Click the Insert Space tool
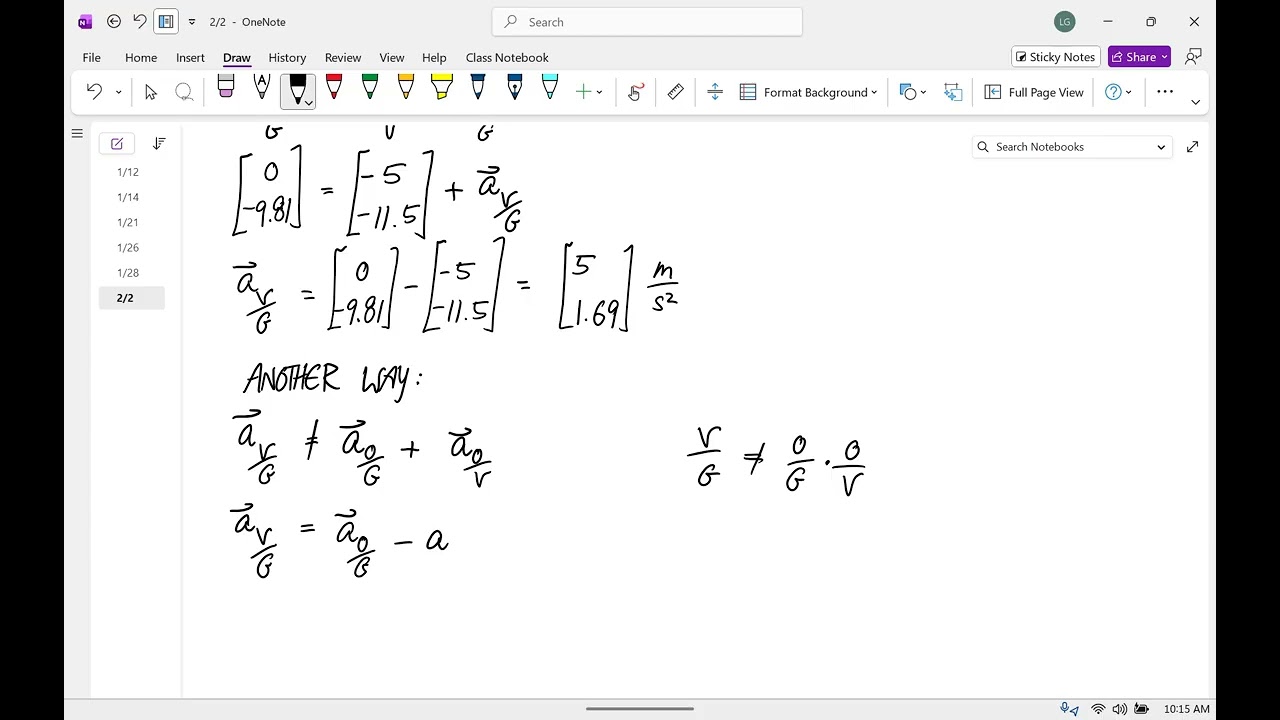This screenshot has width=1280, height=720. pyautogui.click(x=715, y=92)
